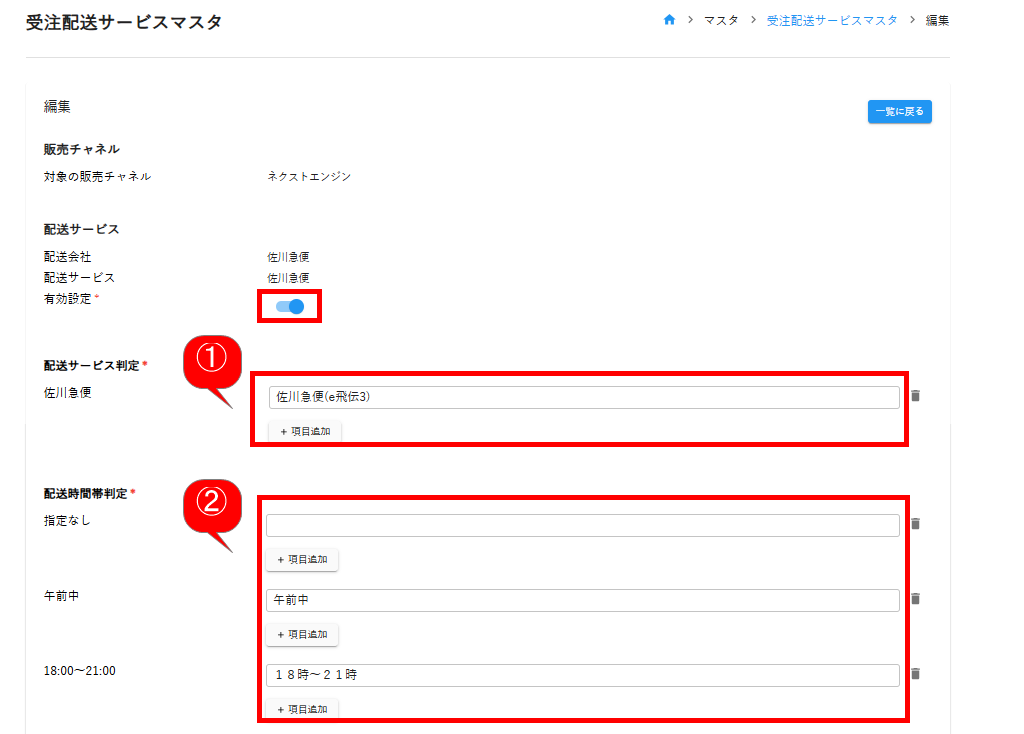Click 項目追加 below the 指定なし field

(x=302, y=560)
